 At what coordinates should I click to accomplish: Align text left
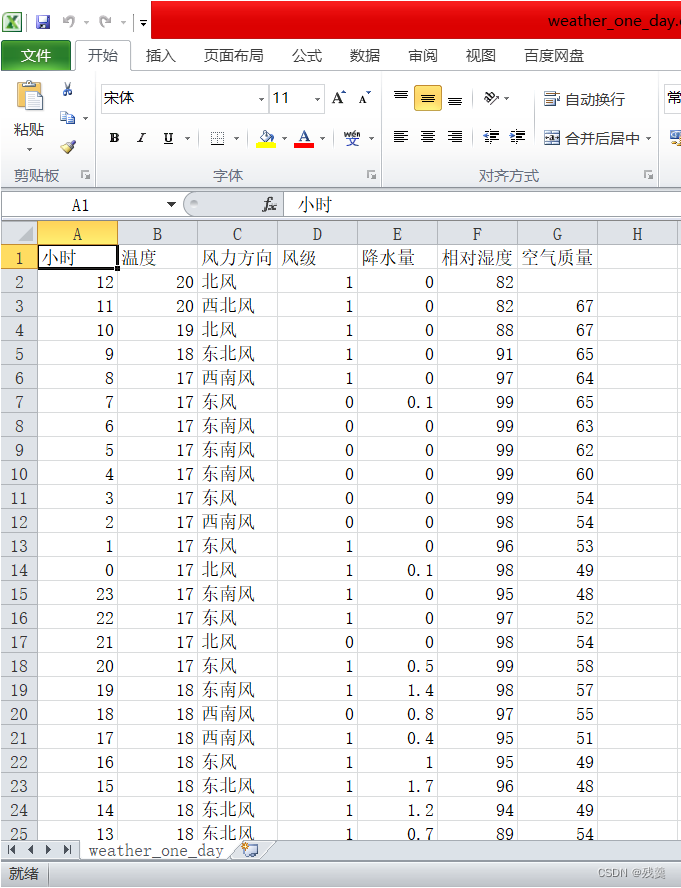click(x=401, y=137)
